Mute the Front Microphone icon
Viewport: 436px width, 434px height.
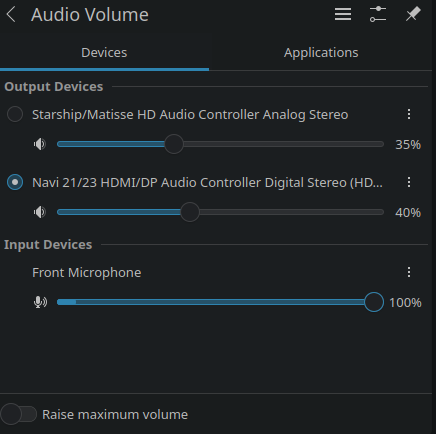click(40, 302)
